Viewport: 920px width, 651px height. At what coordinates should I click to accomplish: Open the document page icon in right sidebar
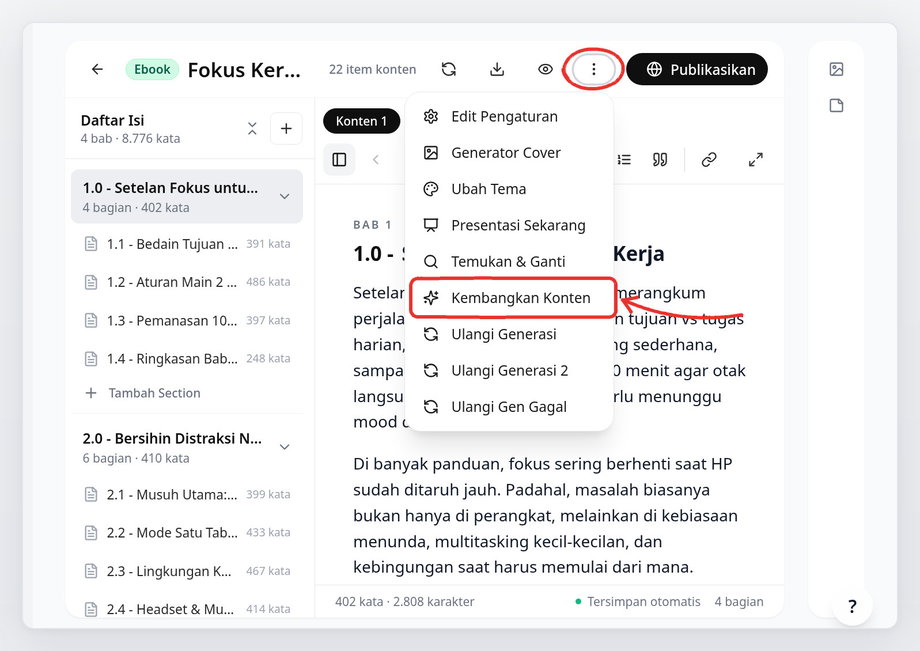coord(836,106)
